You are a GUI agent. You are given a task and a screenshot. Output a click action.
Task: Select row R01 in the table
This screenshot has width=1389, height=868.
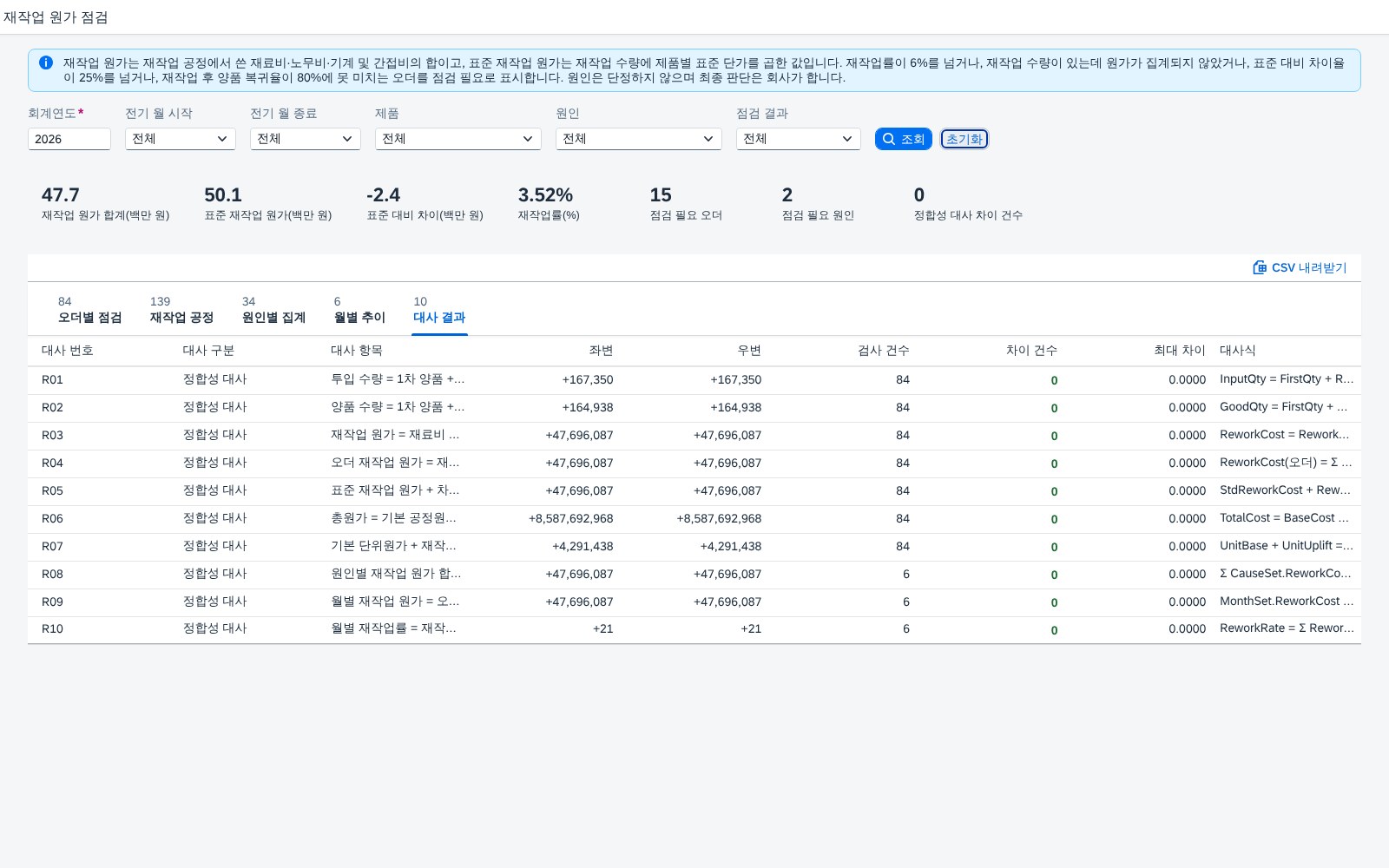(694, 380)
